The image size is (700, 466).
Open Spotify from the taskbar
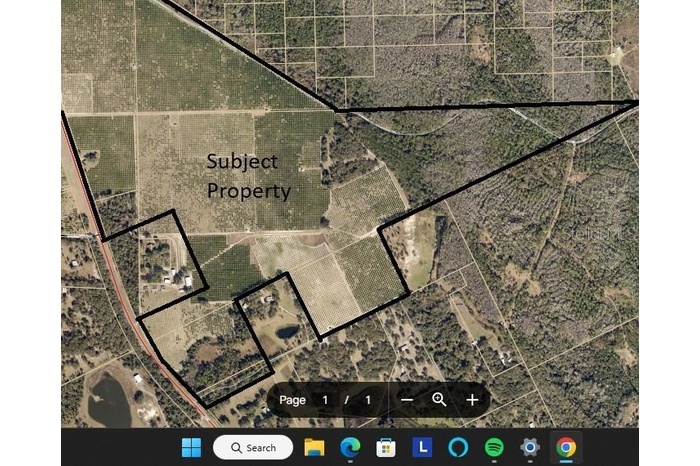coord(494,447)
